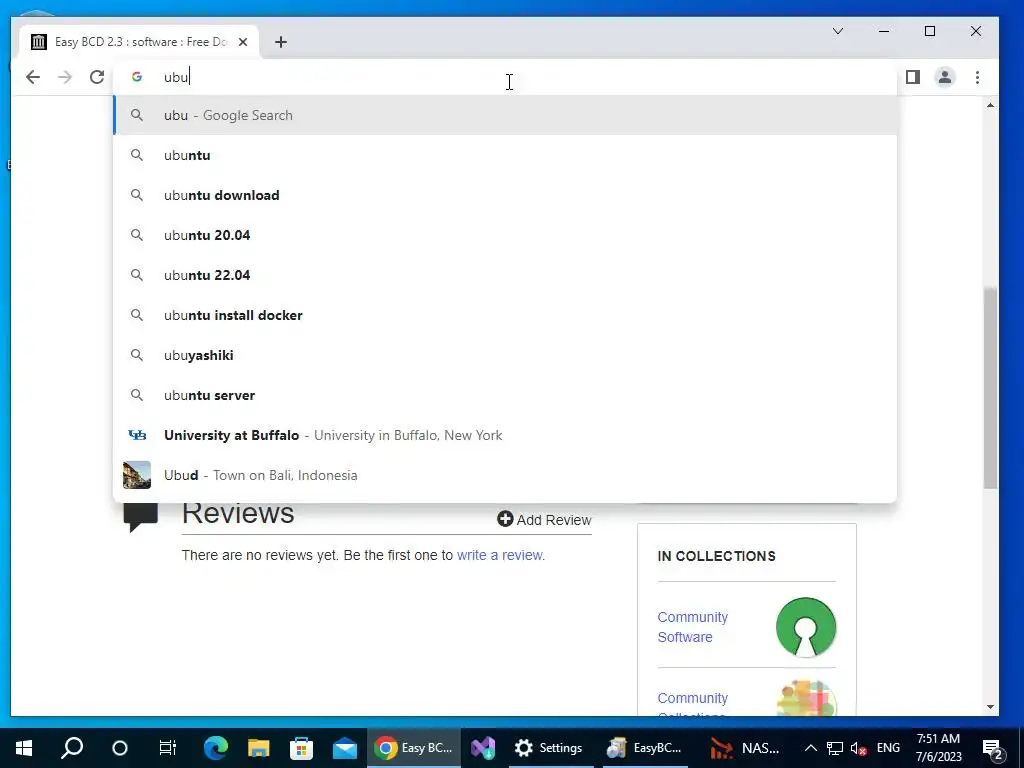
Task: Open the Chrome profile avatar
Action: click(x=944, y=77)
